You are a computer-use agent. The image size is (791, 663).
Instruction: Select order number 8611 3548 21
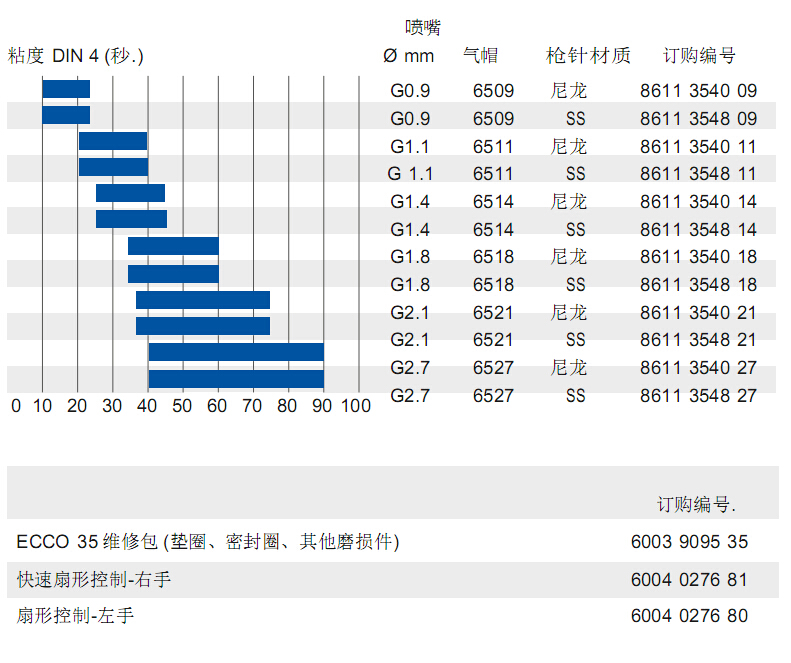click(698, 340)
